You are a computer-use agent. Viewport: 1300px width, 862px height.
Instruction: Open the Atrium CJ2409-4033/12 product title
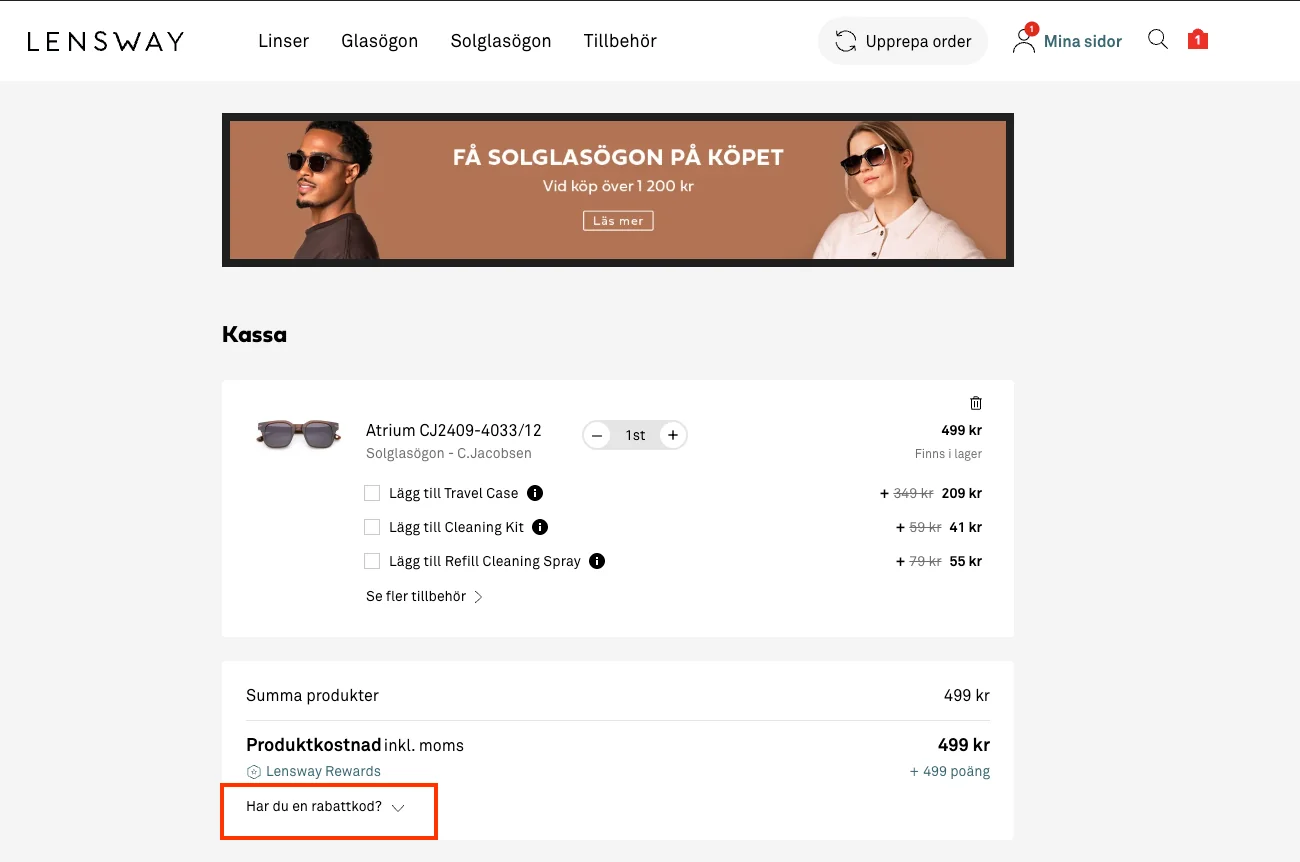click(454, 431)
